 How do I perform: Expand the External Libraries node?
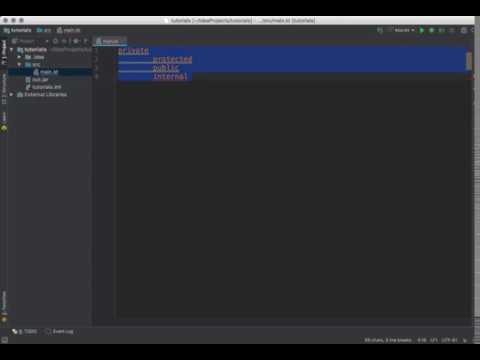pyautogui.click(x=12, y=95)
